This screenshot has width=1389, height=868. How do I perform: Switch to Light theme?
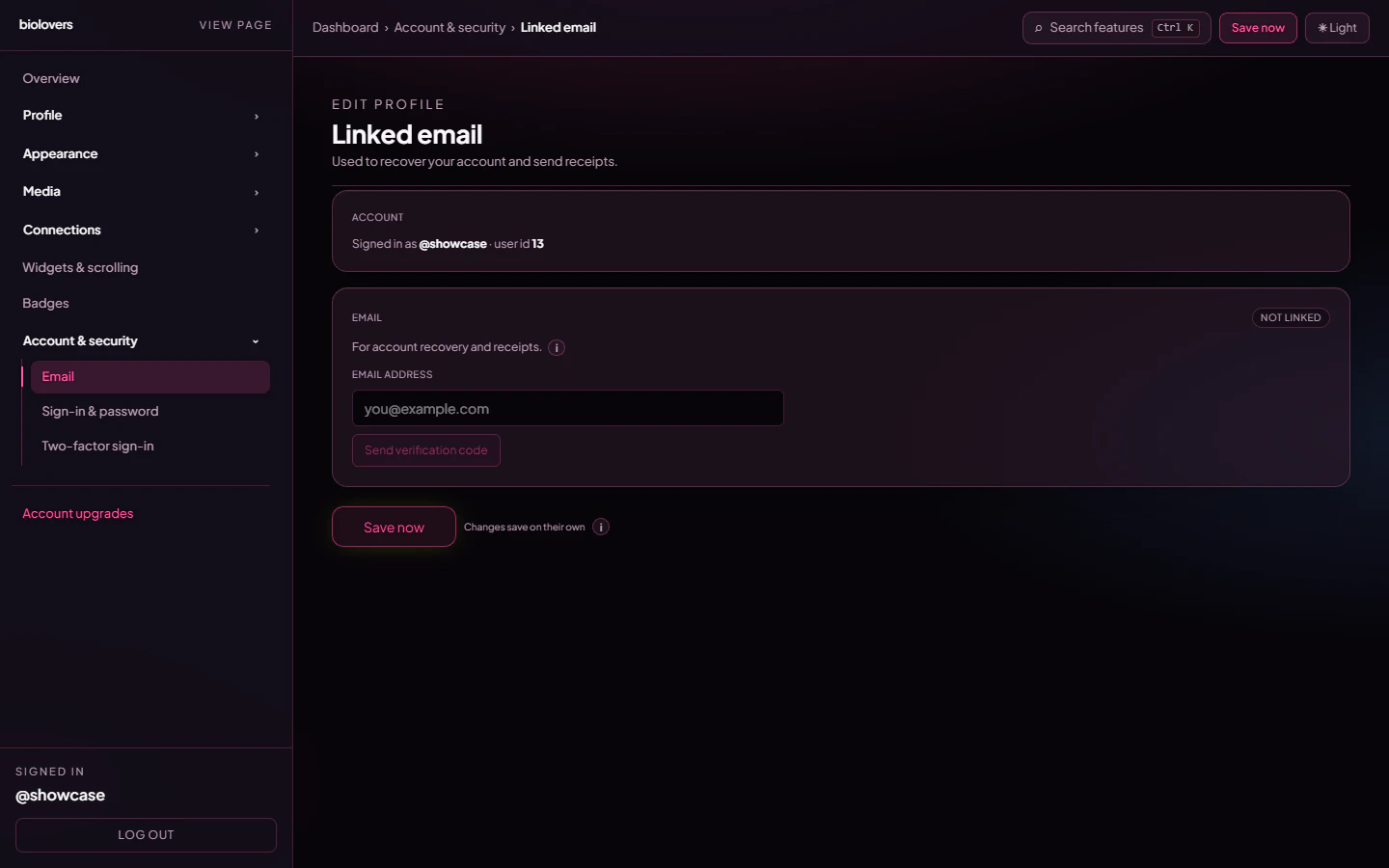tap(1337, 27)
